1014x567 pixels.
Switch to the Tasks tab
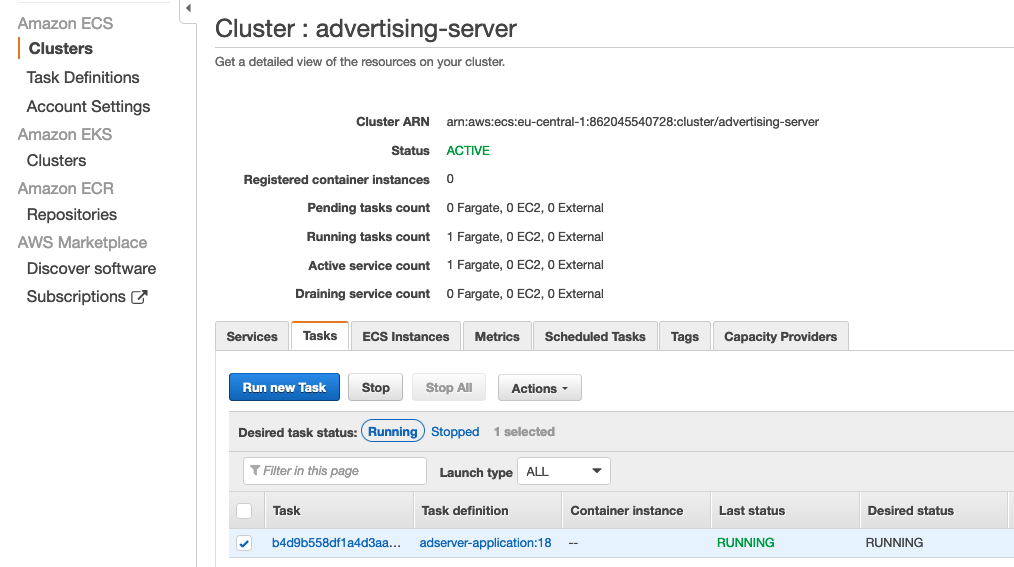tap(320, 336)
